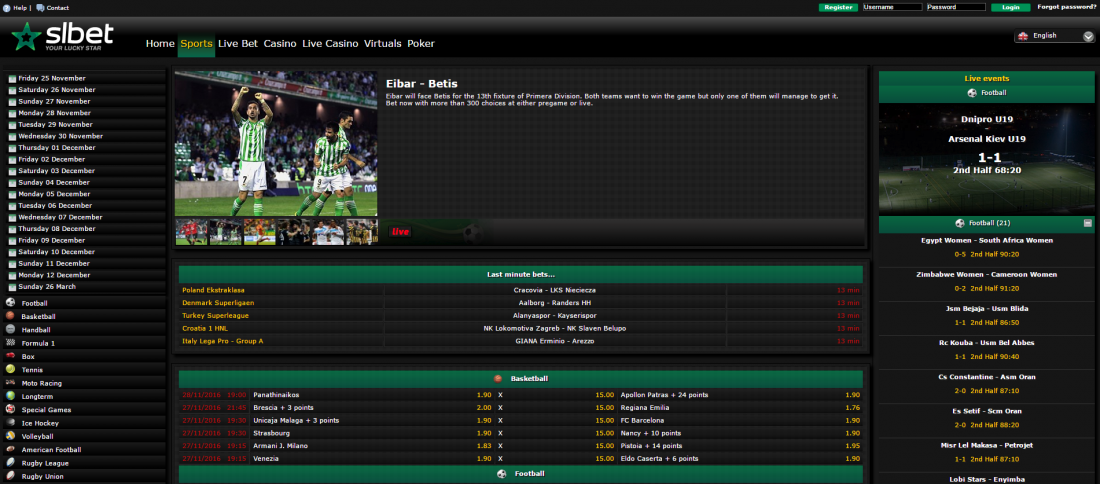Open the Ice Hockey icon
The height and width of the screenshot is (484, 1100).
pos(11,423)
